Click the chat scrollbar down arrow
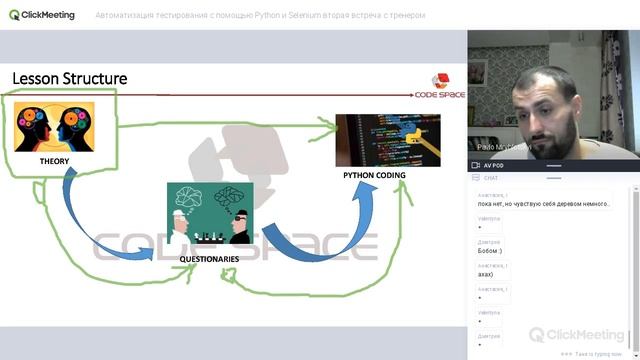This screenshot has width=640, height=360. (x=636, y=356)
